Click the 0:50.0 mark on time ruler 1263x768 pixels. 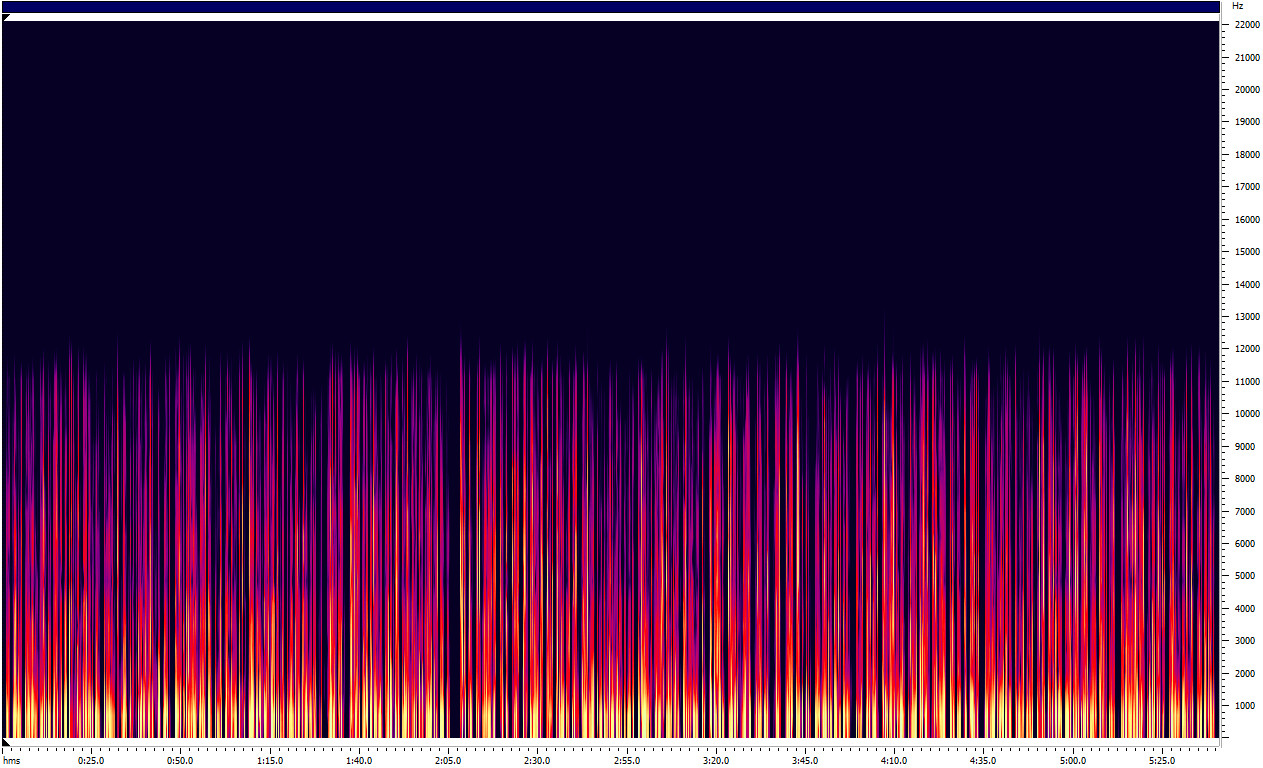(x=180, y=761)
